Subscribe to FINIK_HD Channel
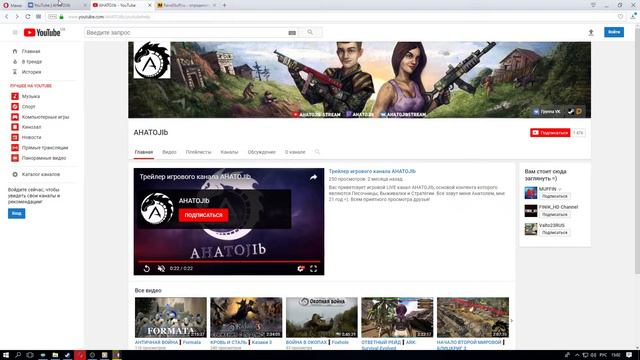 (554, 214)
